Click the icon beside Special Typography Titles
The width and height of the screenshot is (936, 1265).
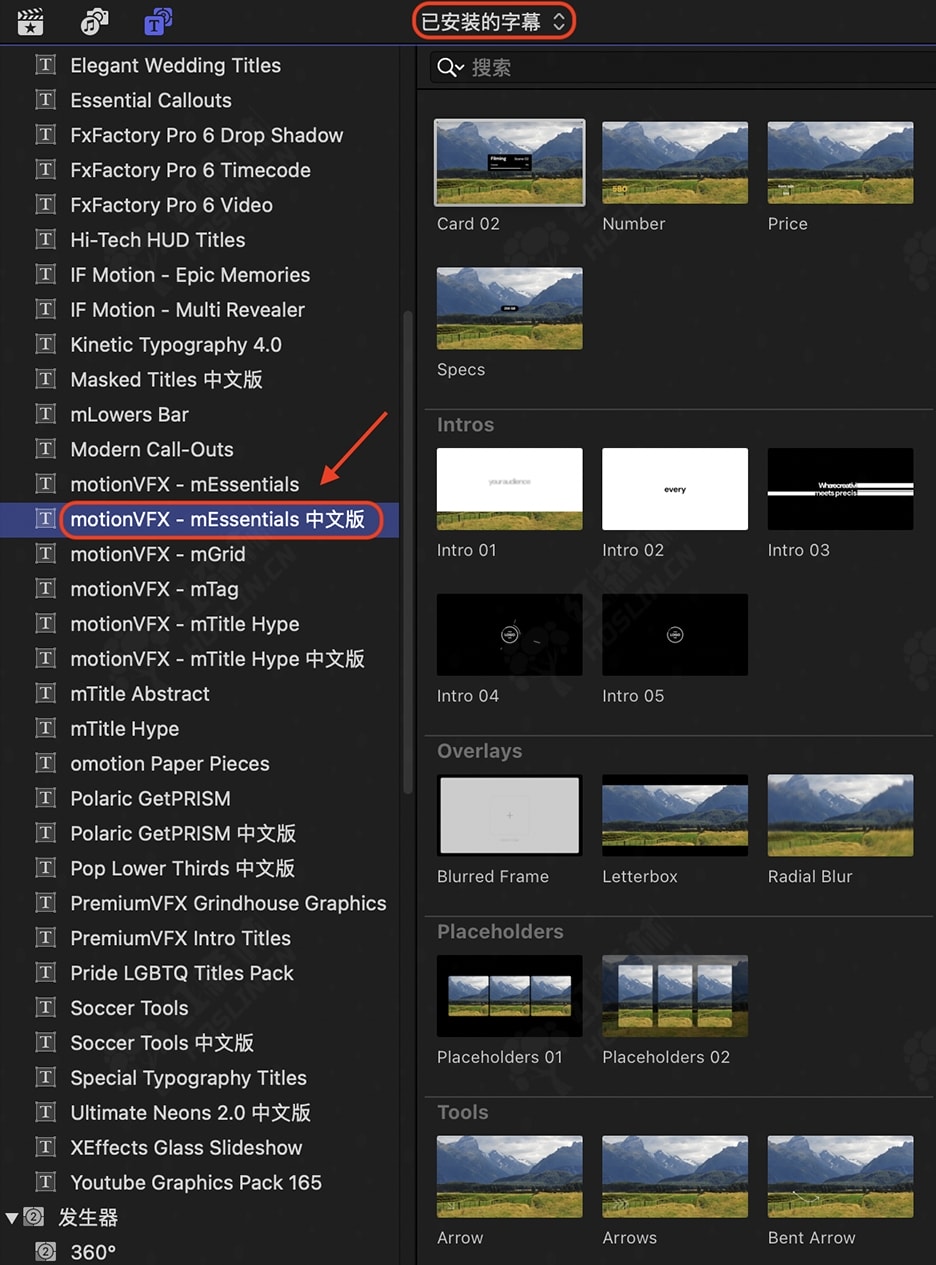point(45,1078)
